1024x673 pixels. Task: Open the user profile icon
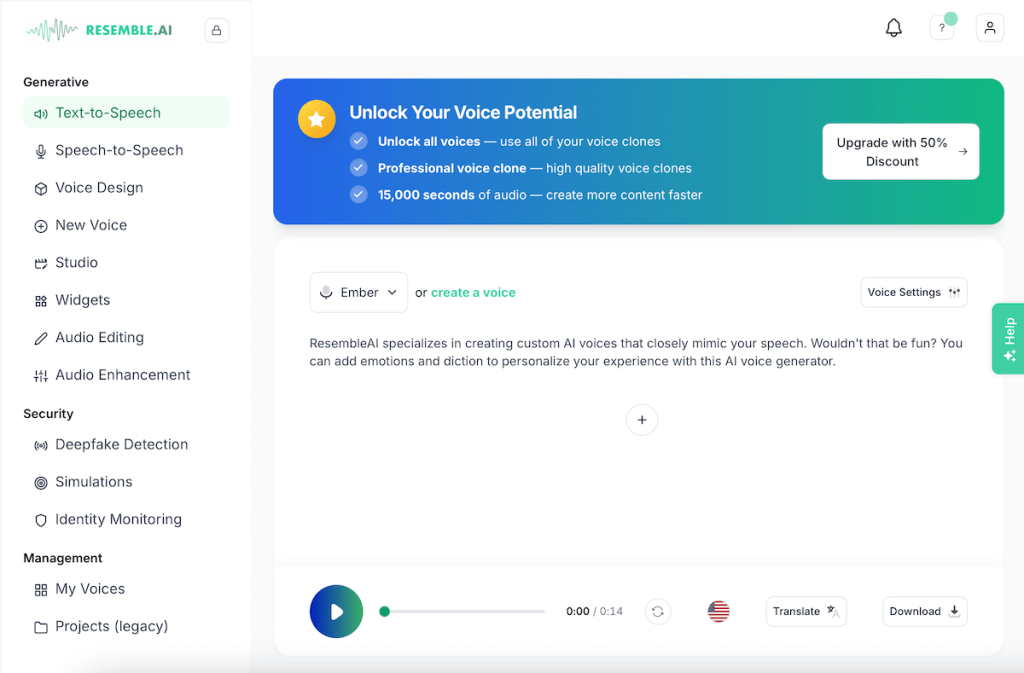[x=990, y=28]
